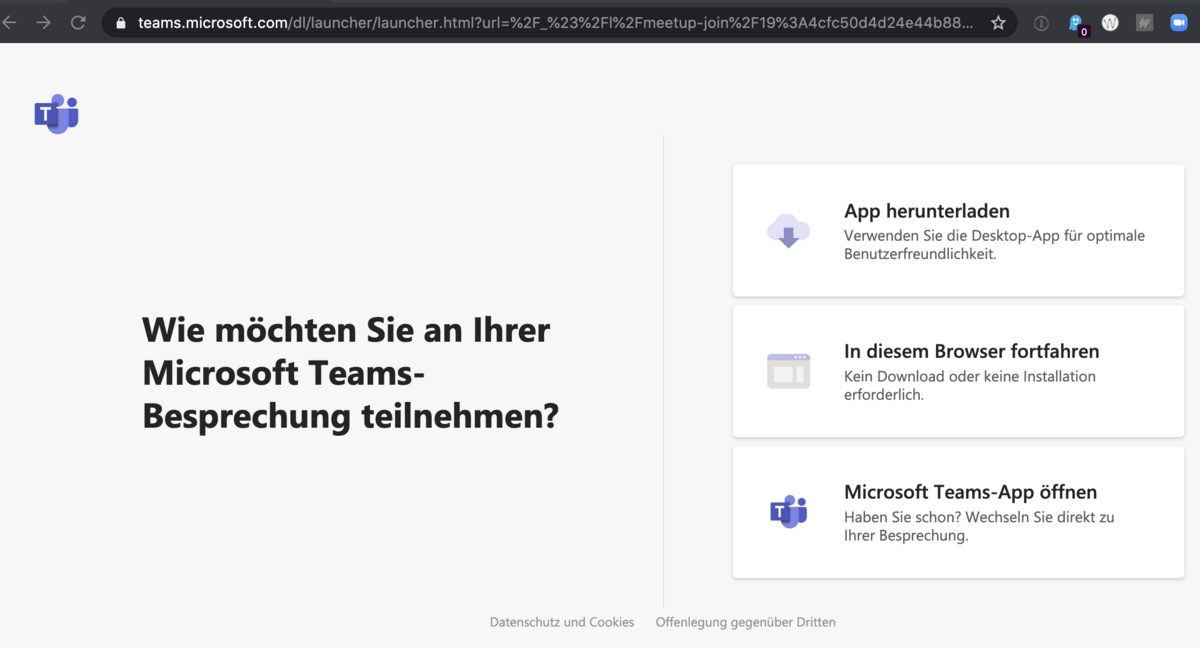This screenshot has height=648, width=1200.
Task: Bookmark this page with the star icon
Action: pos(998,23)
